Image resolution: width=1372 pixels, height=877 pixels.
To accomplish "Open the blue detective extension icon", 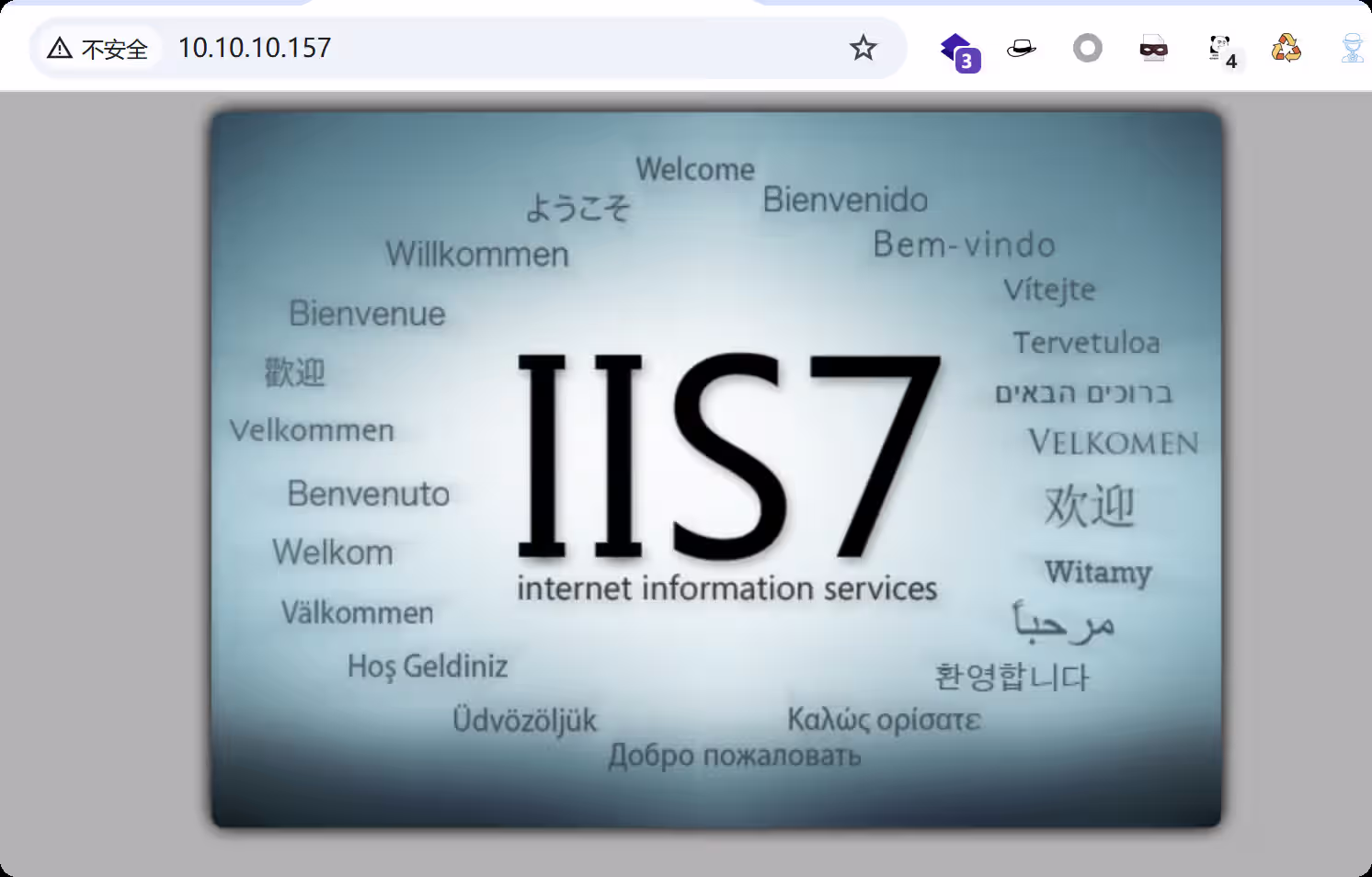I will (1352, 48).
